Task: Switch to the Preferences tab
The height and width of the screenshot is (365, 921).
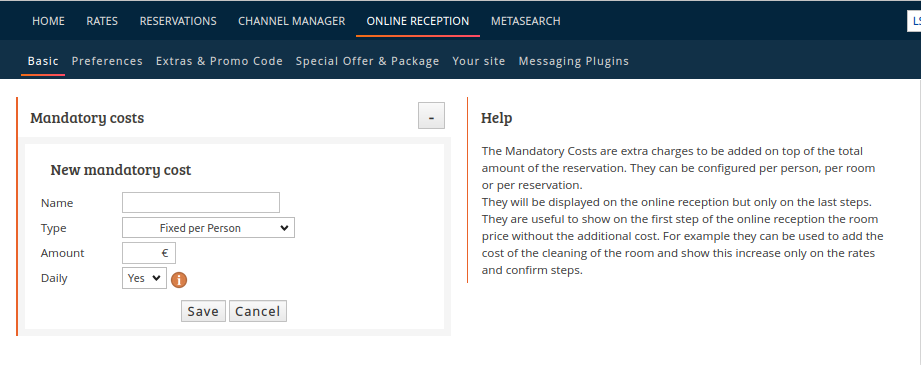Action: click(x=107, y=61)
